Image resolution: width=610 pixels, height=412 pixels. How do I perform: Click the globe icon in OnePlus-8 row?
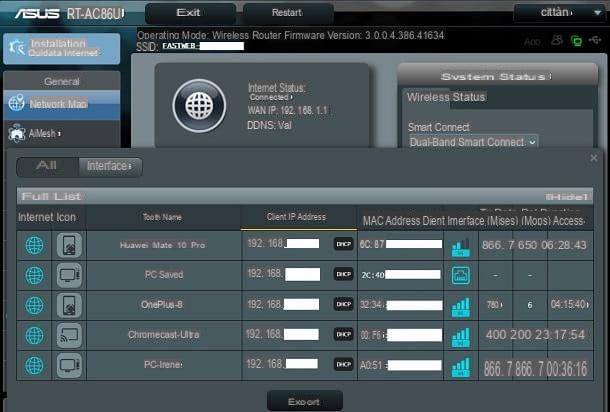34,305
